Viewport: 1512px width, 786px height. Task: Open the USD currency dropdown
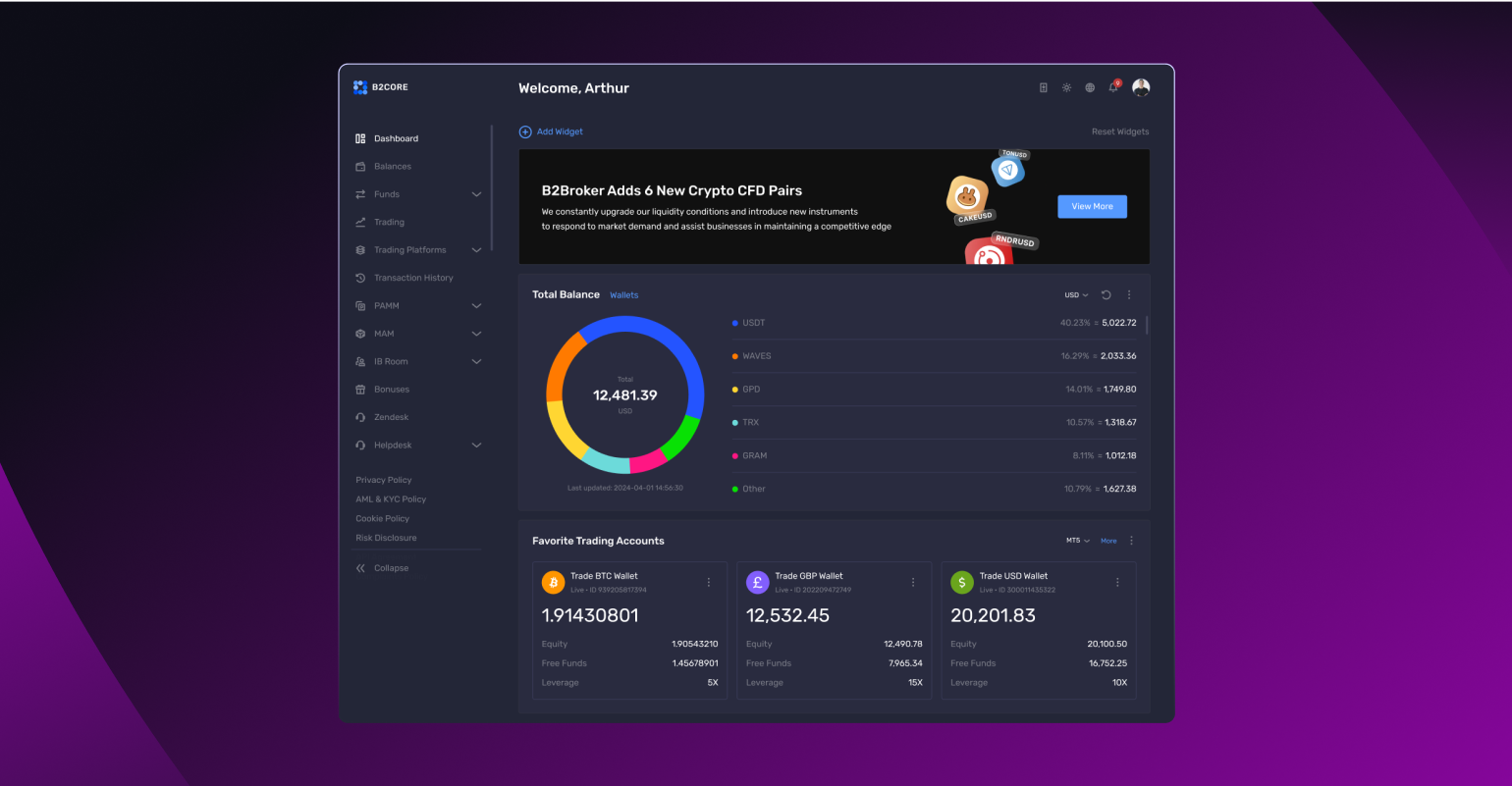click(1077, 294)
